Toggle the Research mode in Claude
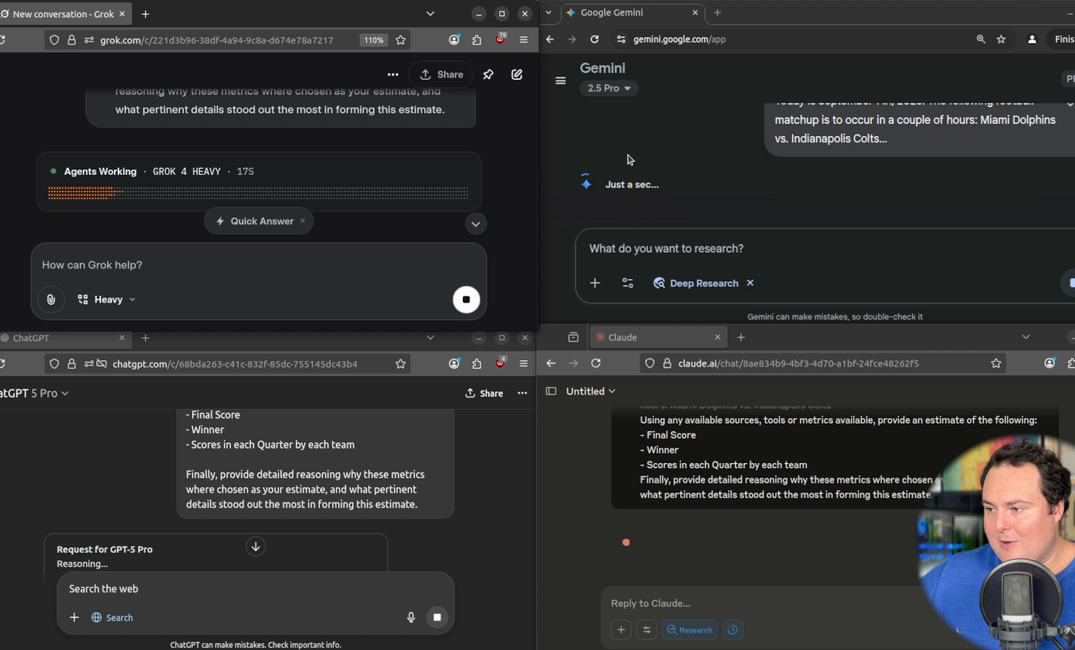This screenshot has width=1075, height=650. point(690,630)
